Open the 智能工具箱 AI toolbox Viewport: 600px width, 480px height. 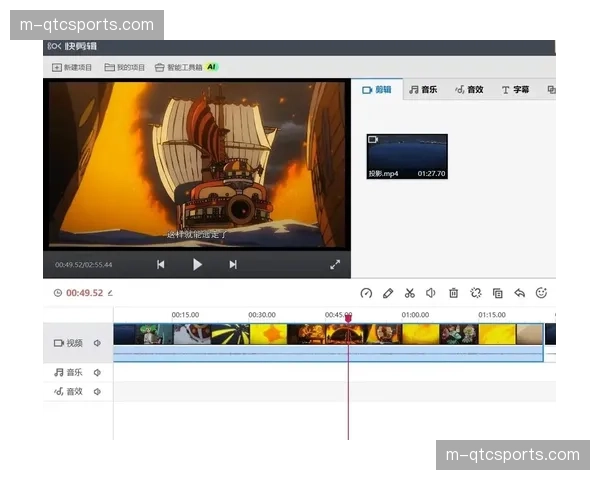(187, 67)
